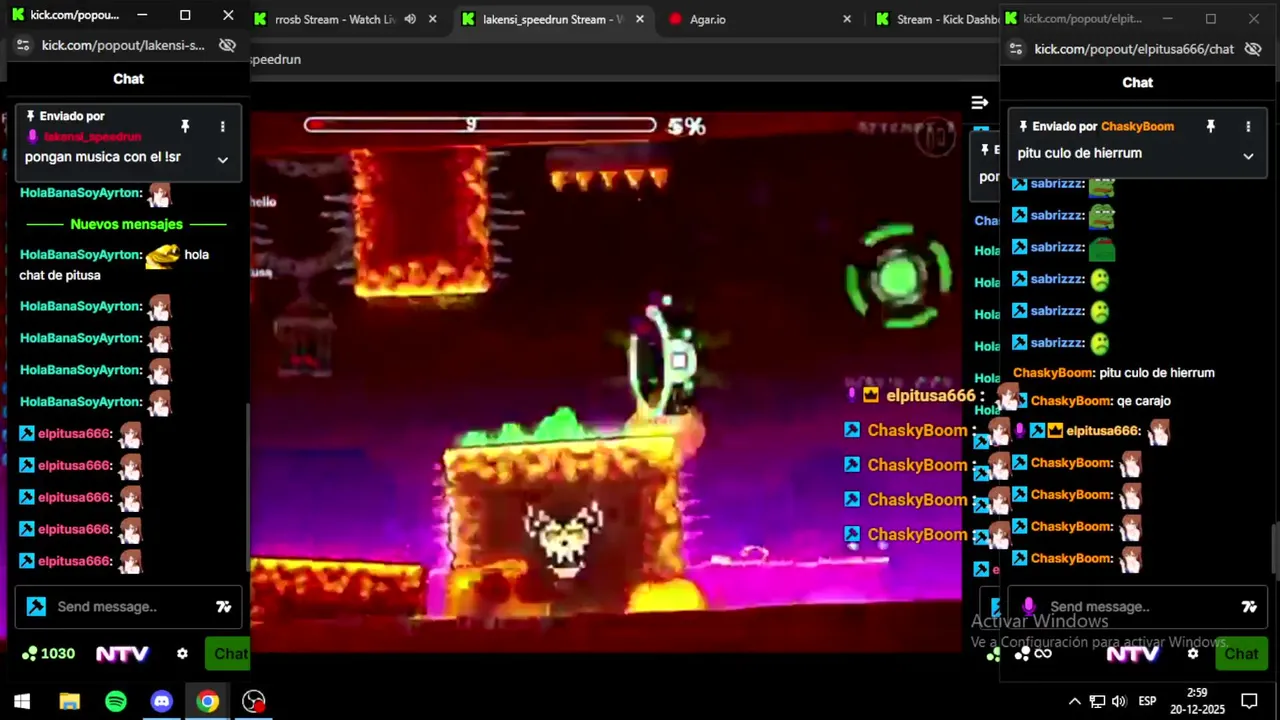The width and height of the screenshot is (1280, 720).
Task: Open Spotify from the taskbar
Action: tap(116, 701)
